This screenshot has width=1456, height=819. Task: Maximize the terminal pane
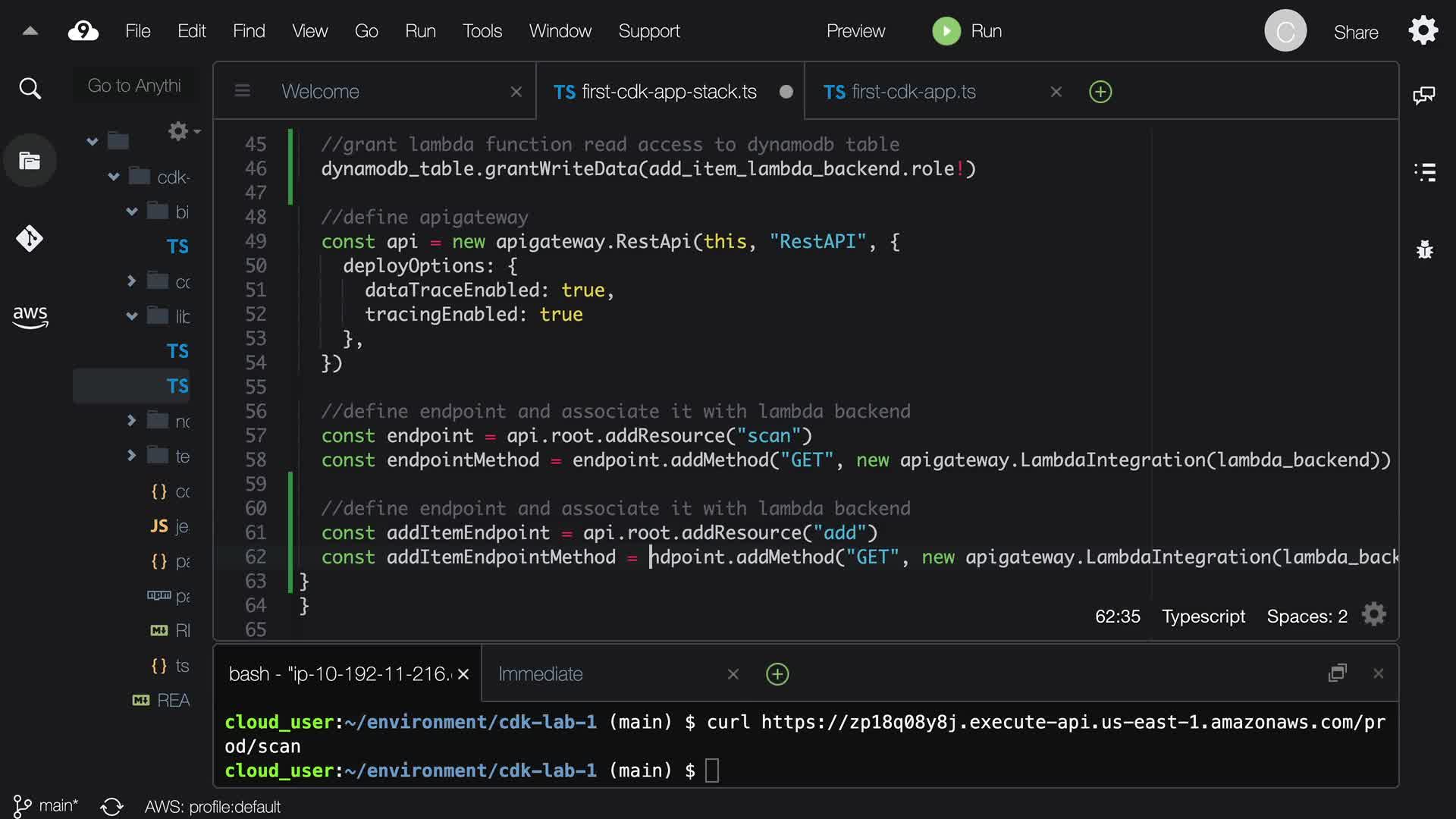[1338, 673]
